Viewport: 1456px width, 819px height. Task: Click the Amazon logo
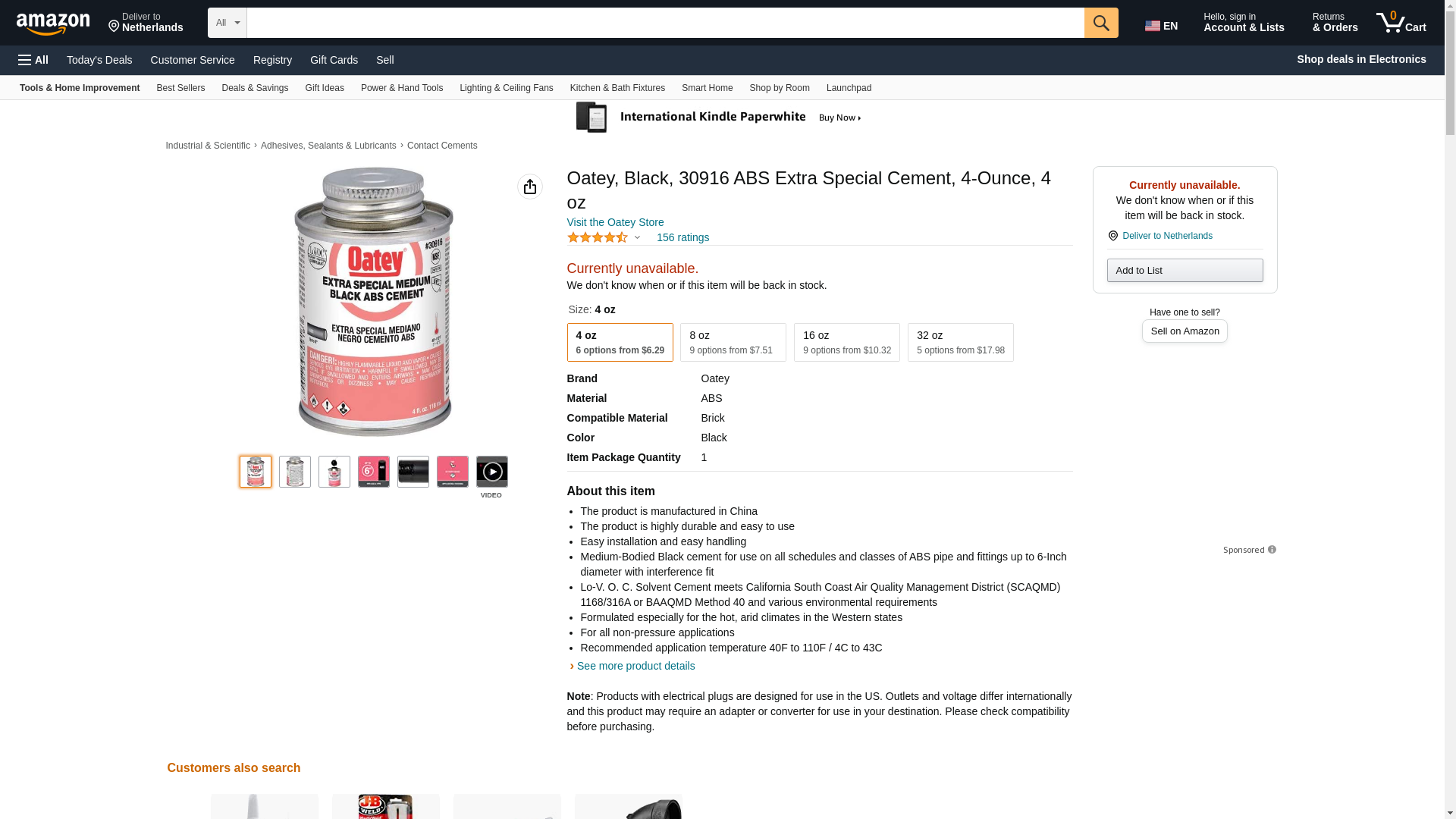click(53, 24)
